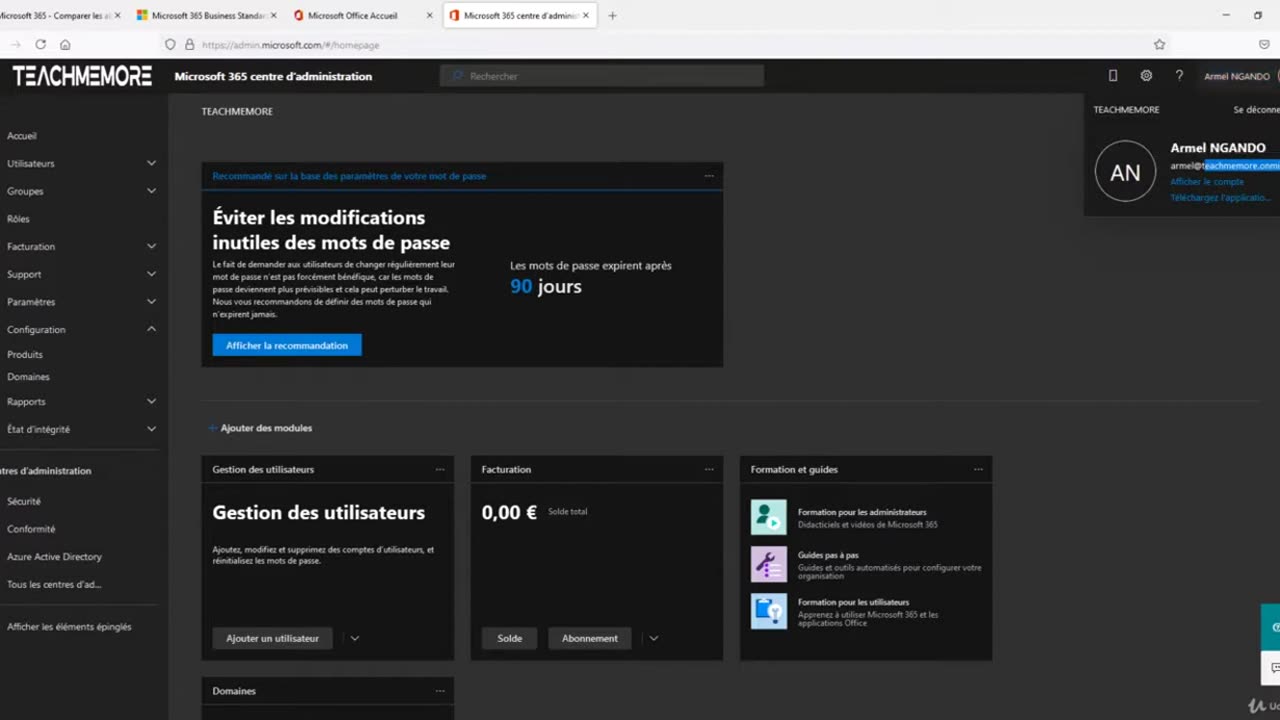
Task: Click Afficher la recommandation button
Action: (x=287, y=345)
